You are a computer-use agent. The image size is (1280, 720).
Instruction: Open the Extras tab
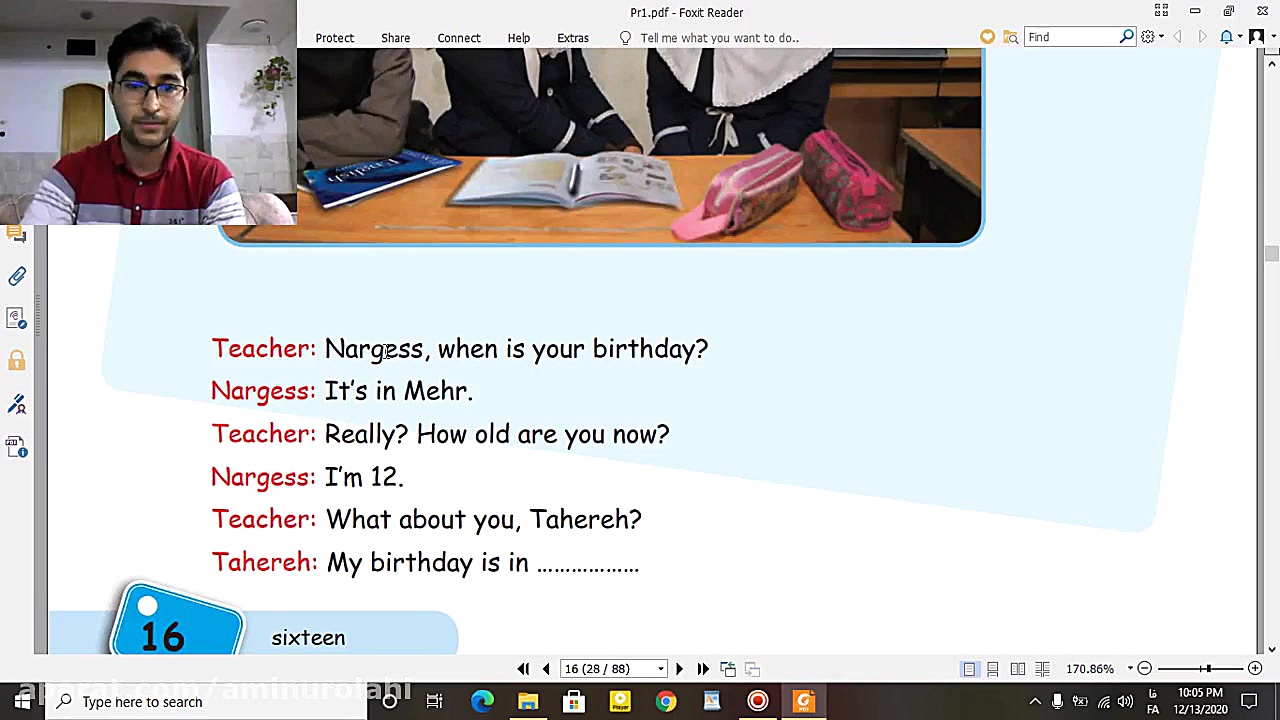point(573,38)
